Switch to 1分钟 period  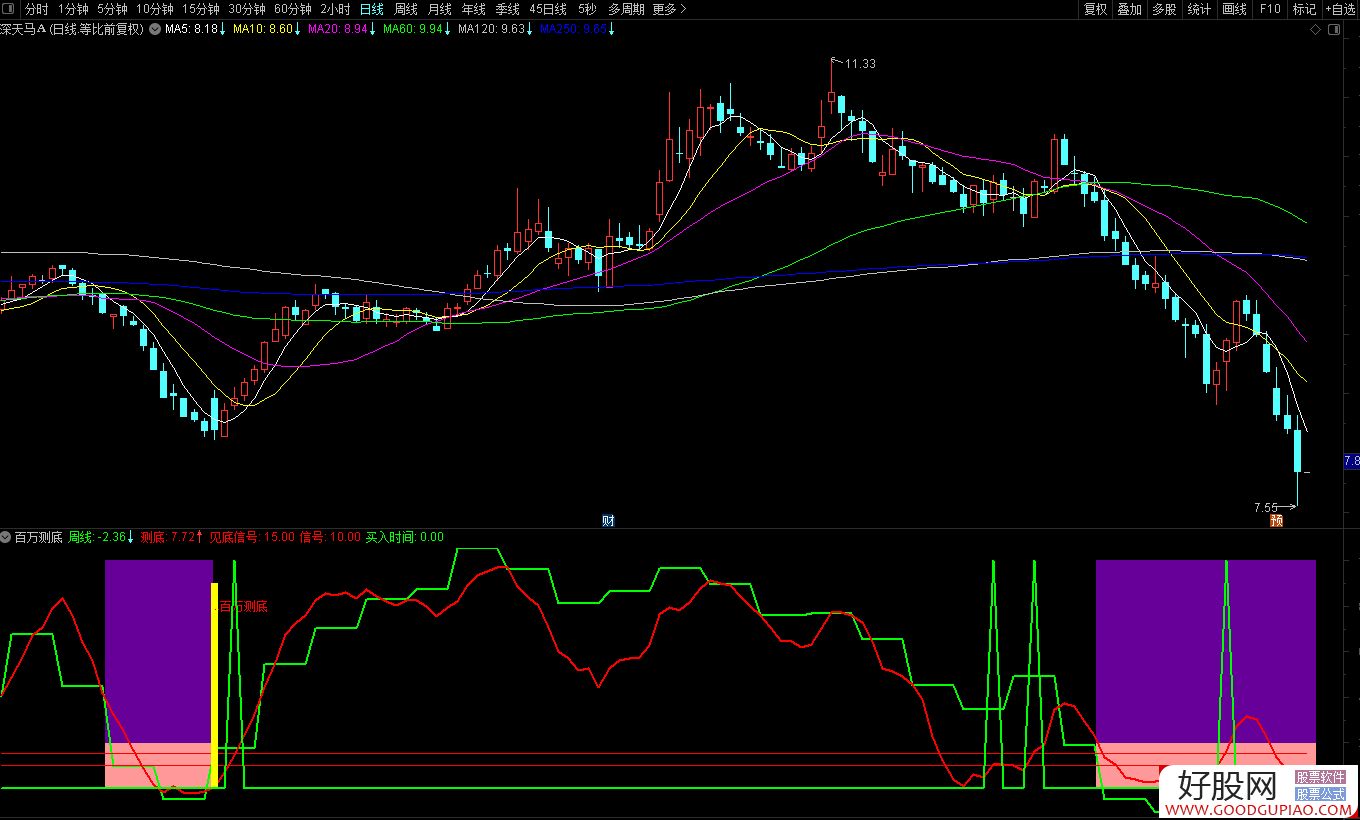tap(73, 9)
